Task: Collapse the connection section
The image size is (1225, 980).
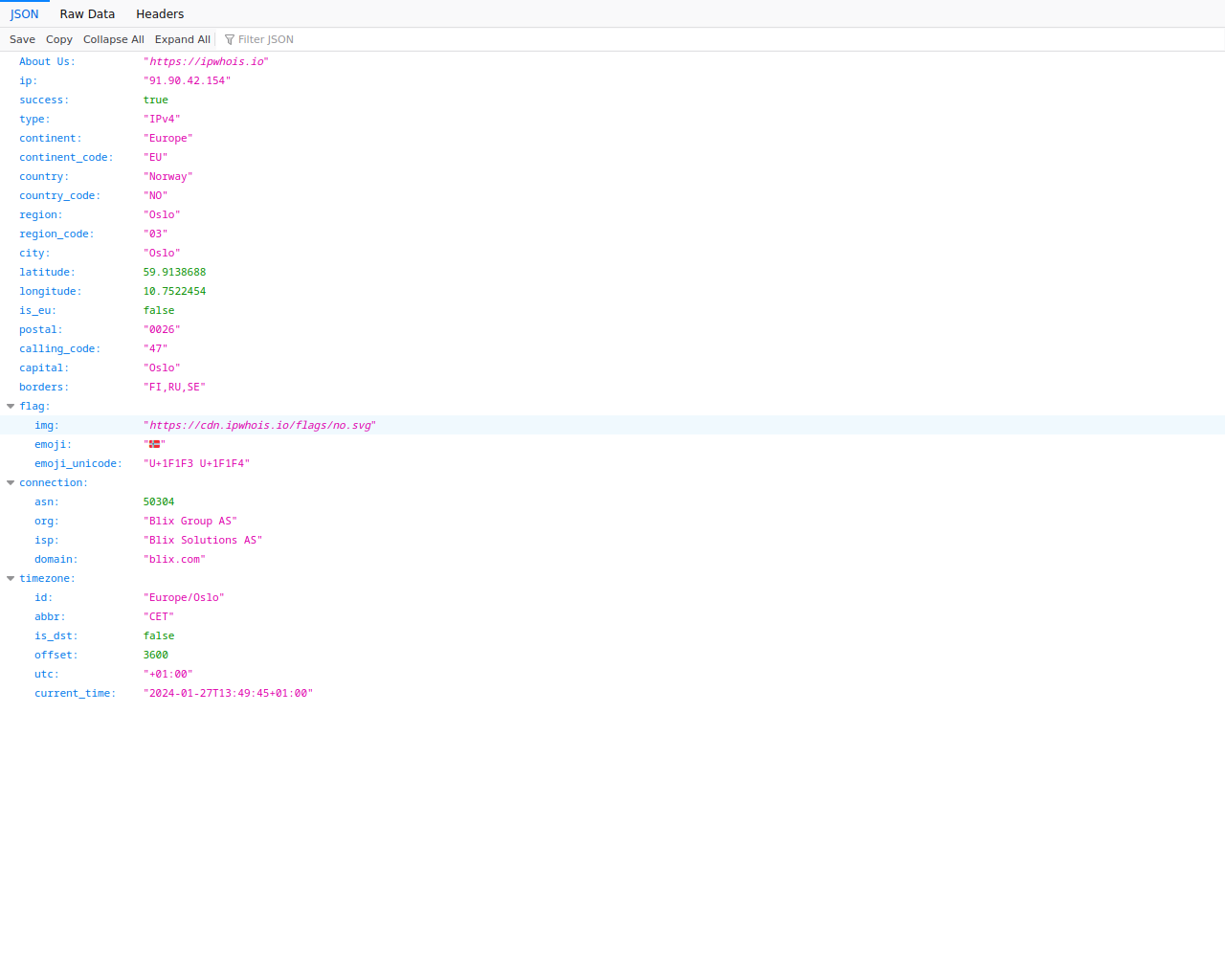Action: click(x=11, y=482)
